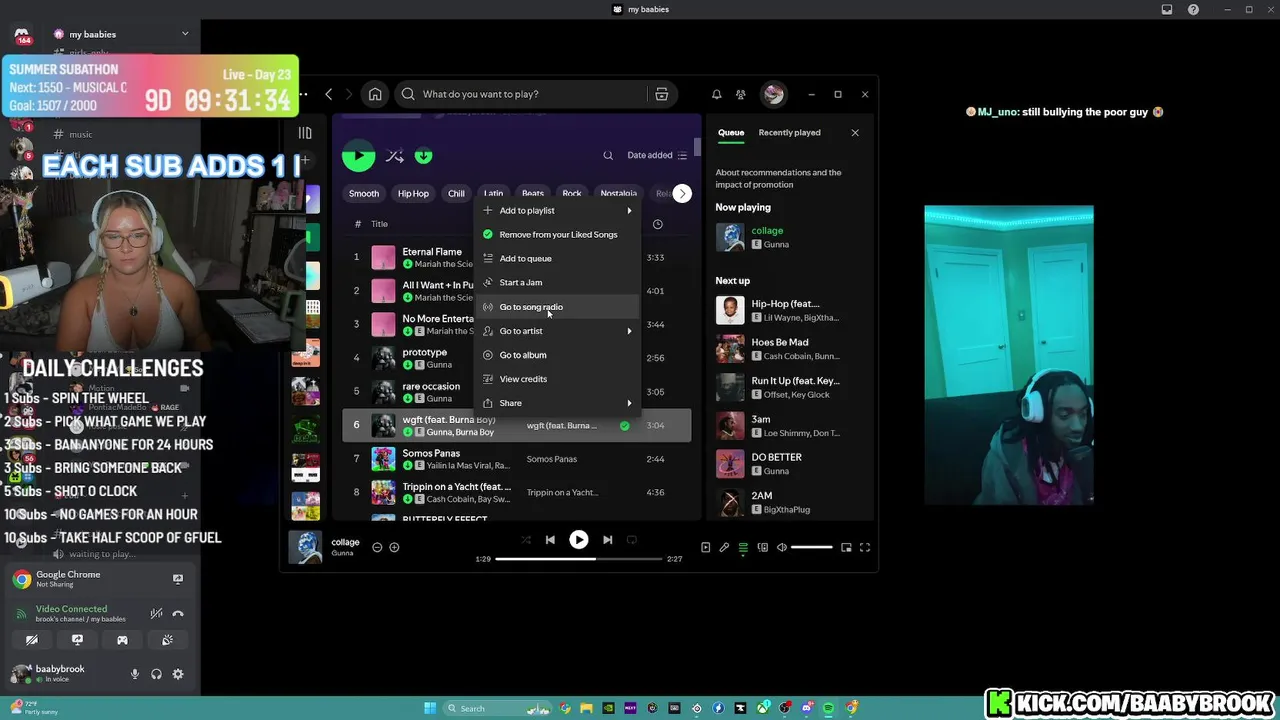Screen dimensions: 1280x720
Task: Choose View credits in context menu
Action: [x=557, y=379]
